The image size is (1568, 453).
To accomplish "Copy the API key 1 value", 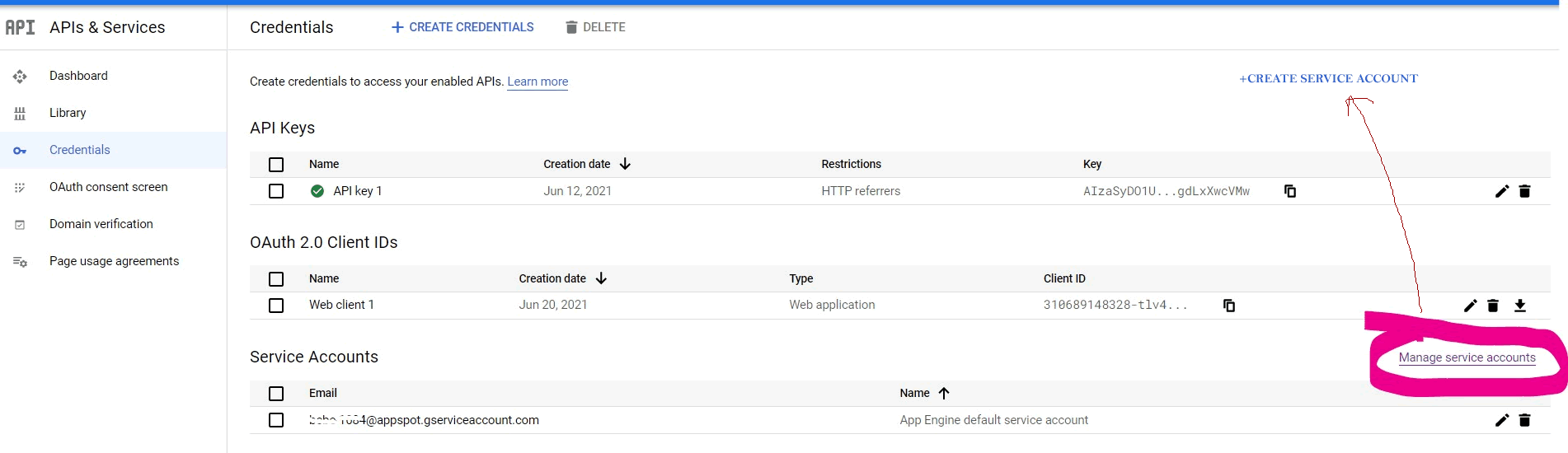I will pyautogui.click(x=1290, y=191).
